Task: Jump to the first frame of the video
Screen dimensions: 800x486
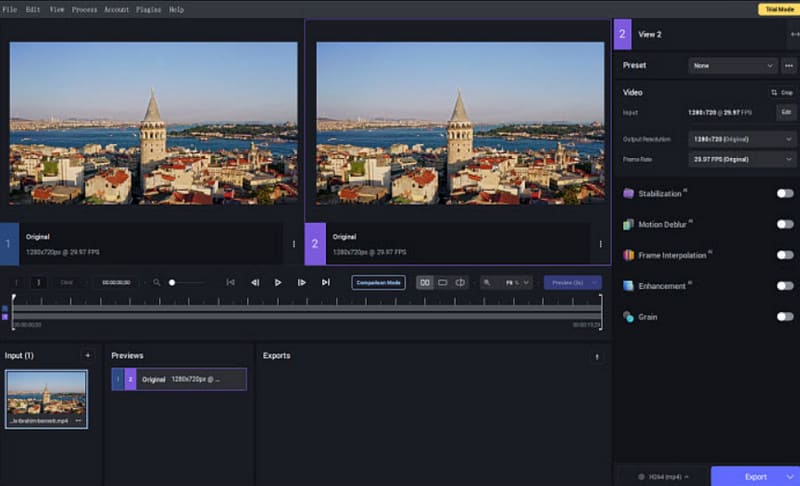Action: [231, 283]
